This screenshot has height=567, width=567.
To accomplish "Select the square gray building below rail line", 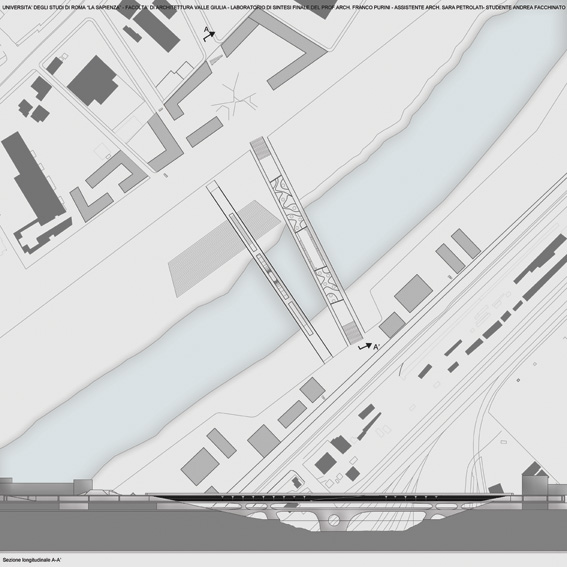I will pos(413,293).
